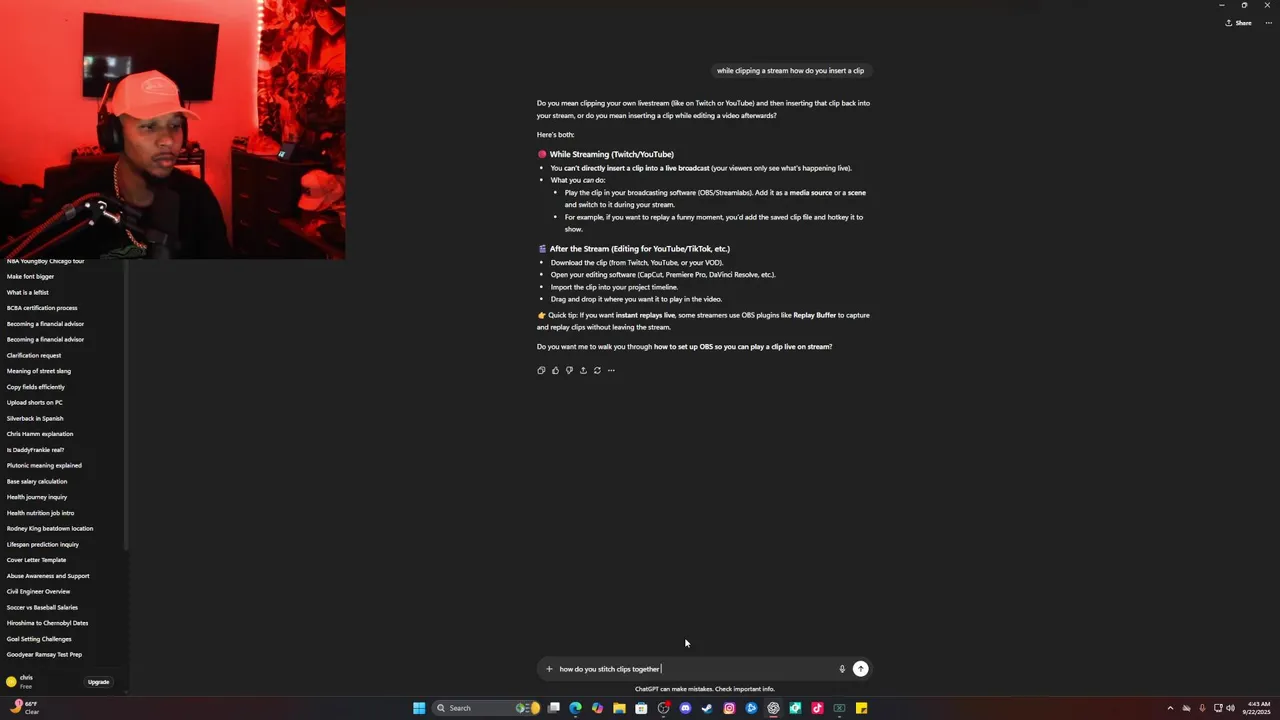Open the three-dot more actions menu

click(611, 370)
